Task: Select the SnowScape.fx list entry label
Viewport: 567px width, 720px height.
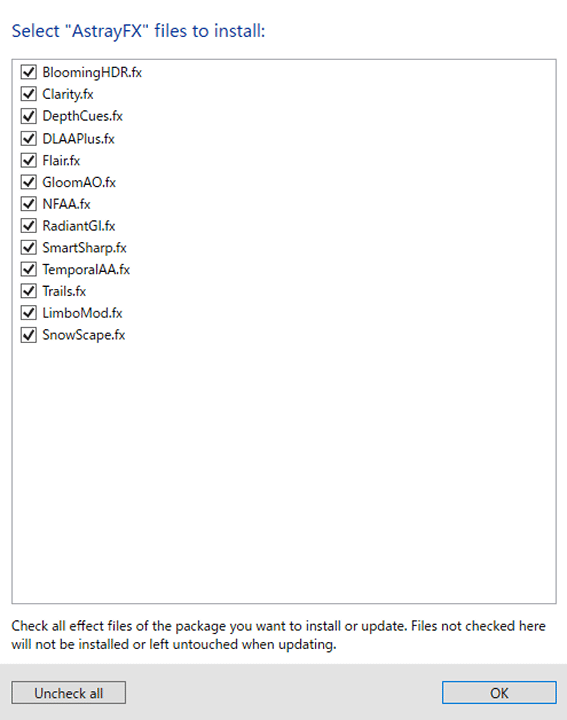Action: click(x=84, y=335)
